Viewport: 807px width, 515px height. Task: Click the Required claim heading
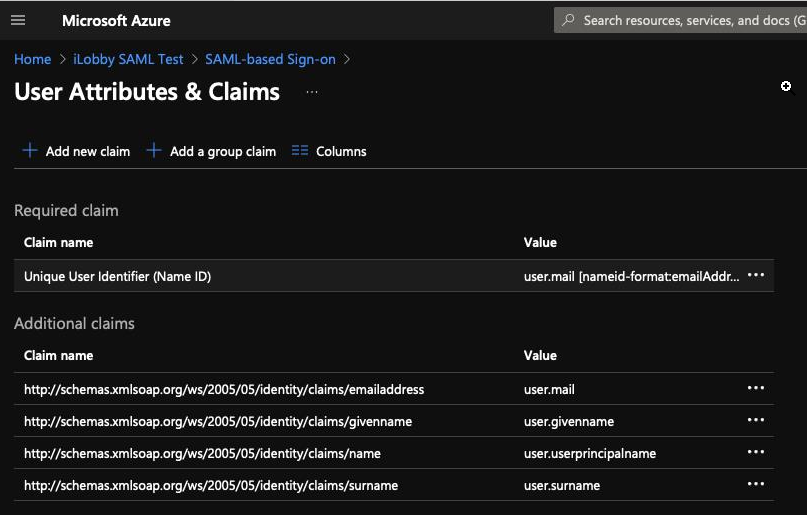(x=66, y=210)
